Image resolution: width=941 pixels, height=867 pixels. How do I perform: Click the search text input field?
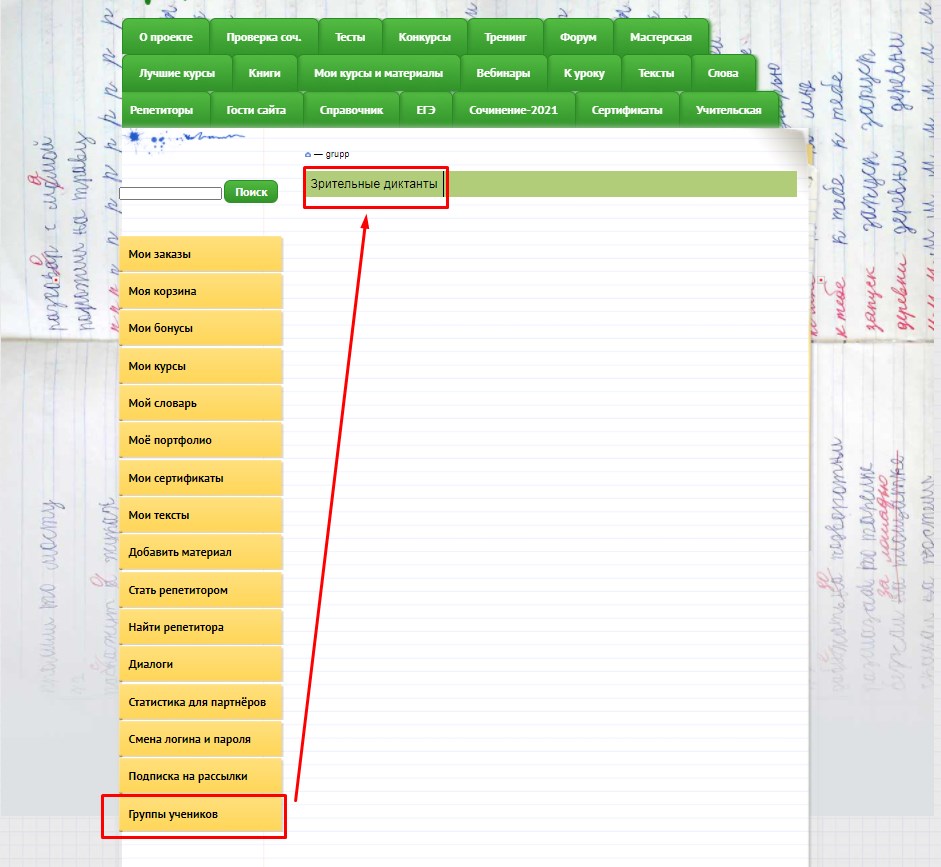[x=170, y=193]
